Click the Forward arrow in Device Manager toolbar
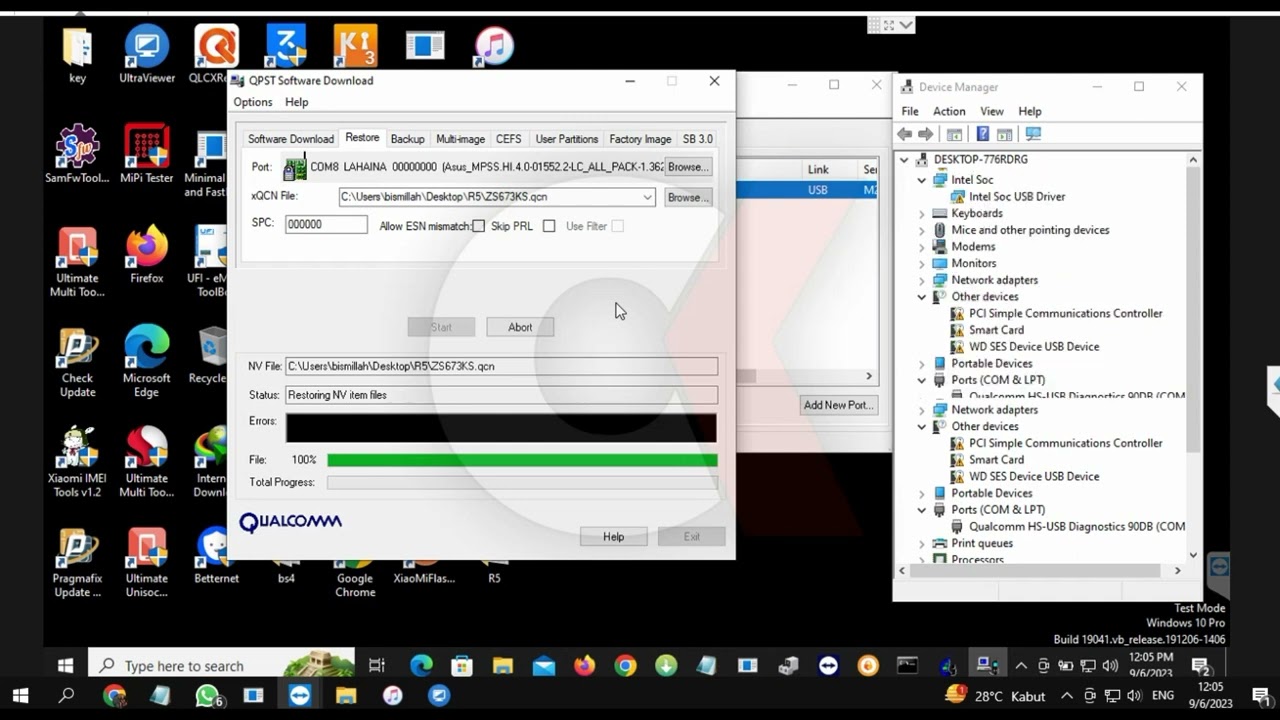Image resolution: width=1280 pixels, height=720 pixels. 926,134
